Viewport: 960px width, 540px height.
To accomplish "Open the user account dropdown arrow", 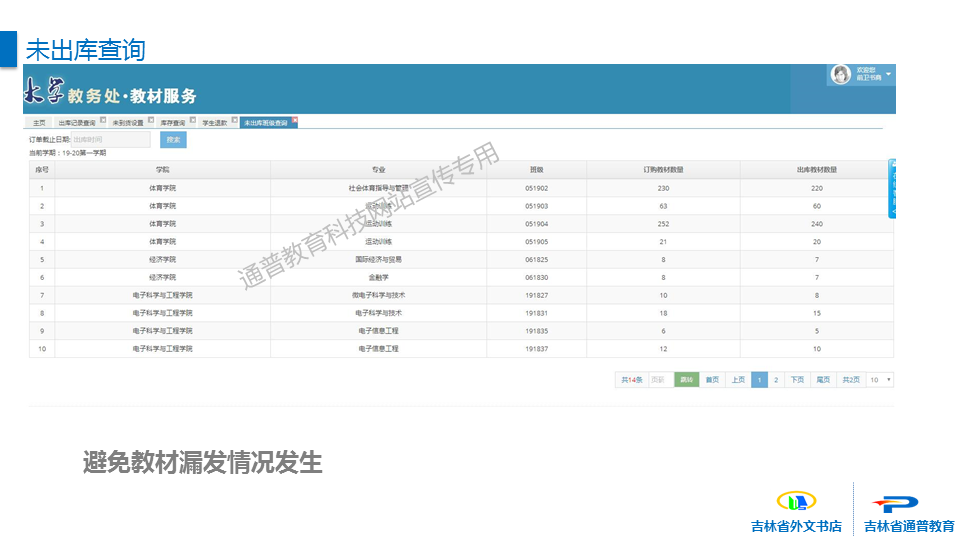I will [x=888, y=74].
